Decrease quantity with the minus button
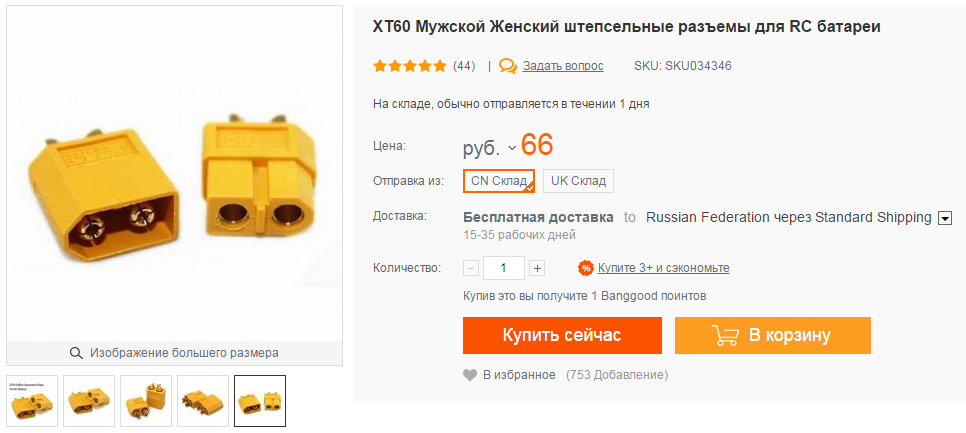This screenshot has height=433, width=966. (471, 268)
